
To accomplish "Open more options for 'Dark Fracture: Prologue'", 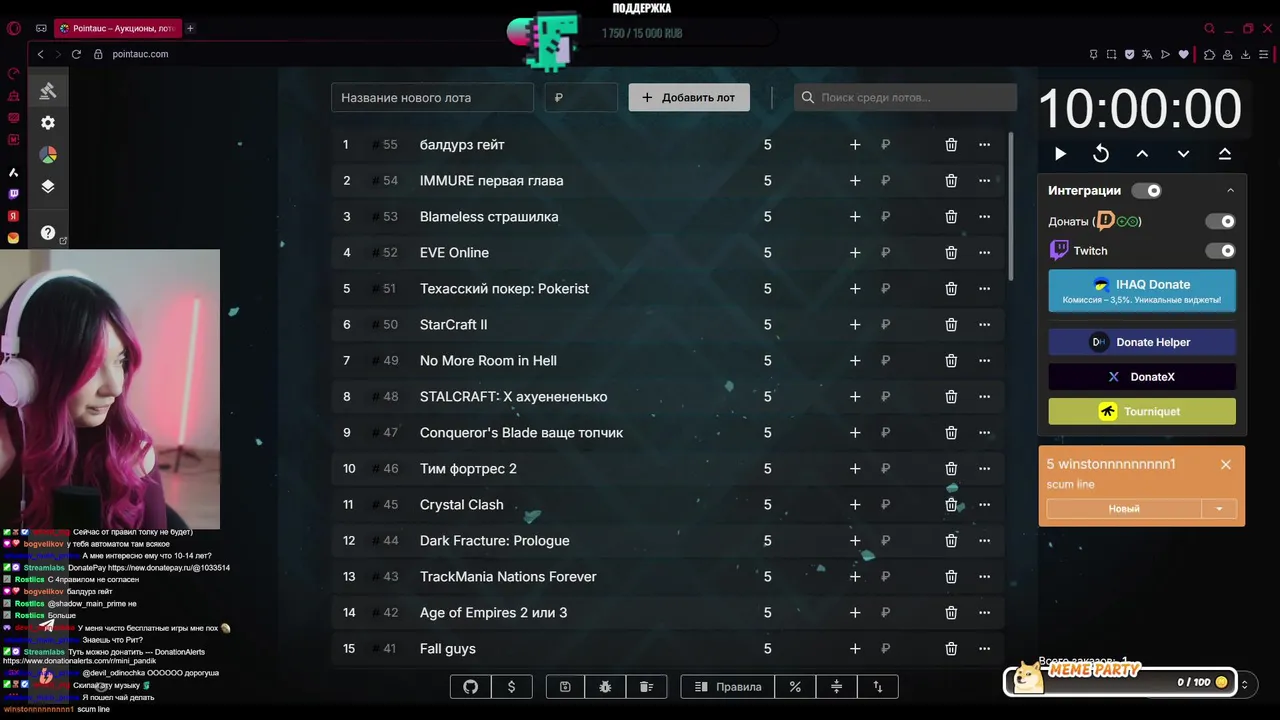I will [x=984, y=541].
